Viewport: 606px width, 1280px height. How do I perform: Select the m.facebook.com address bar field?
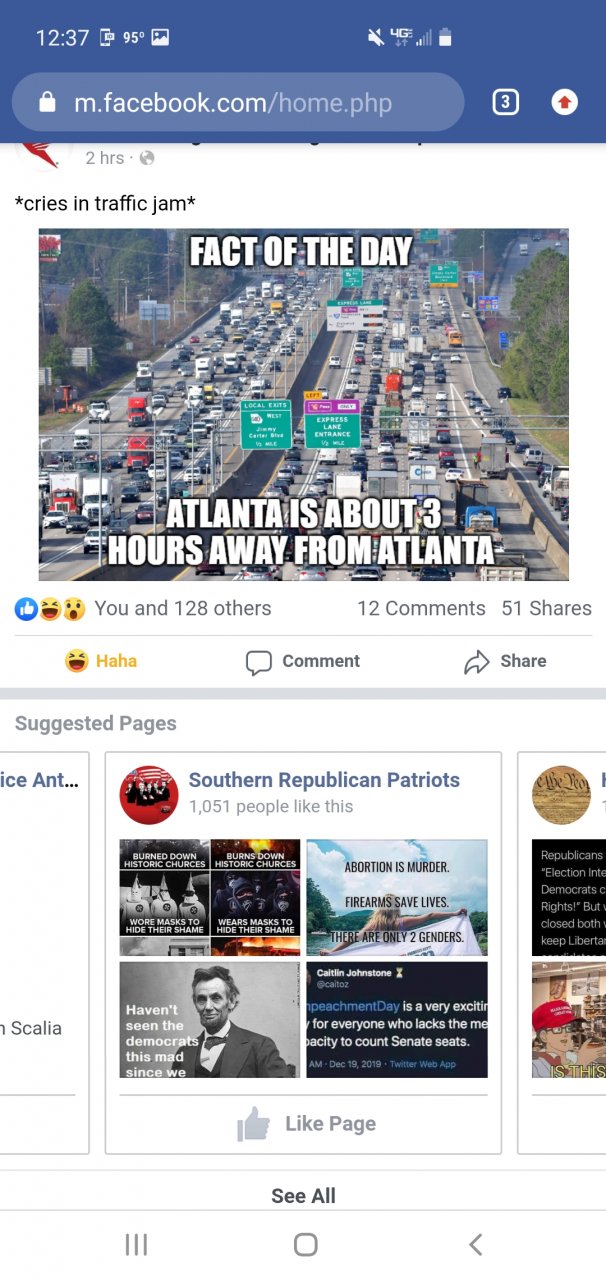click(x=238, y=102)
